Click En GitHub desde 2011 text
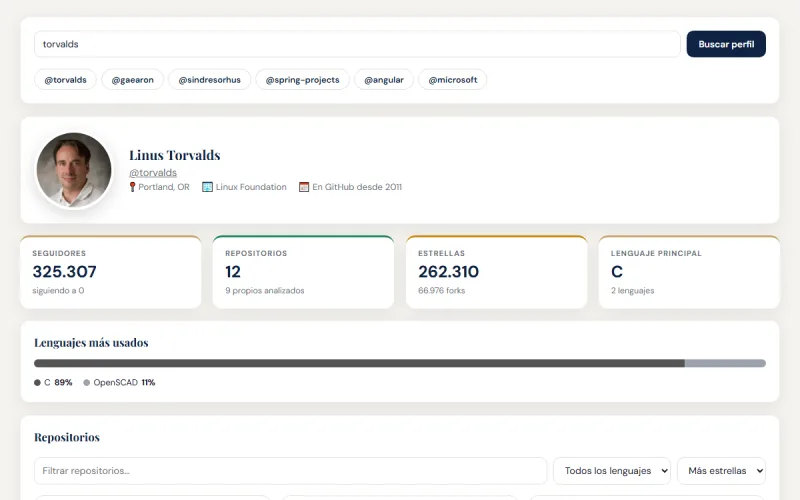Screen dimensions: 800x500 (357, 187)
